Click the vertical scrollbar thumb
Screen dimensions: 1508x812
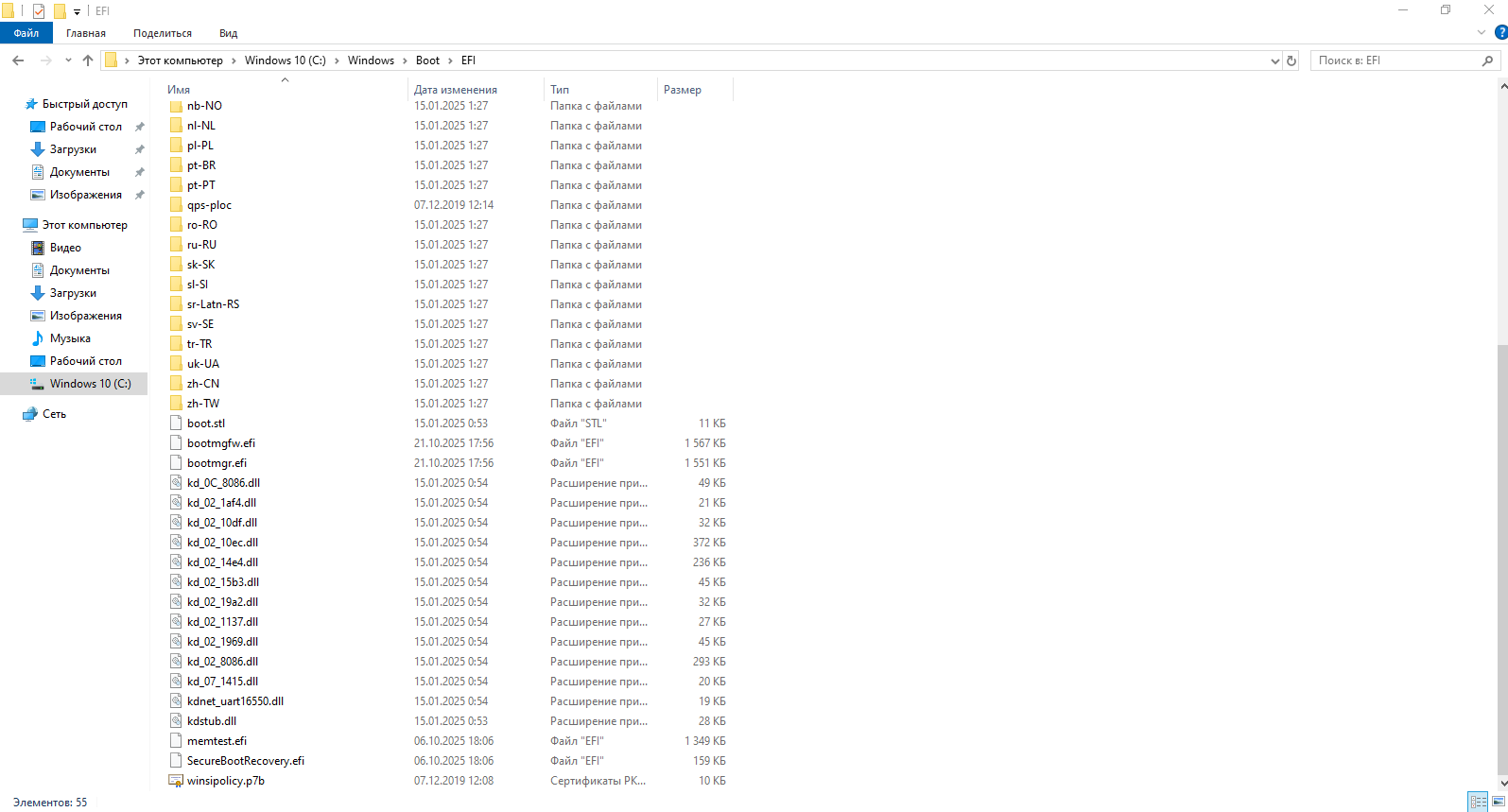click(1502, 558)
